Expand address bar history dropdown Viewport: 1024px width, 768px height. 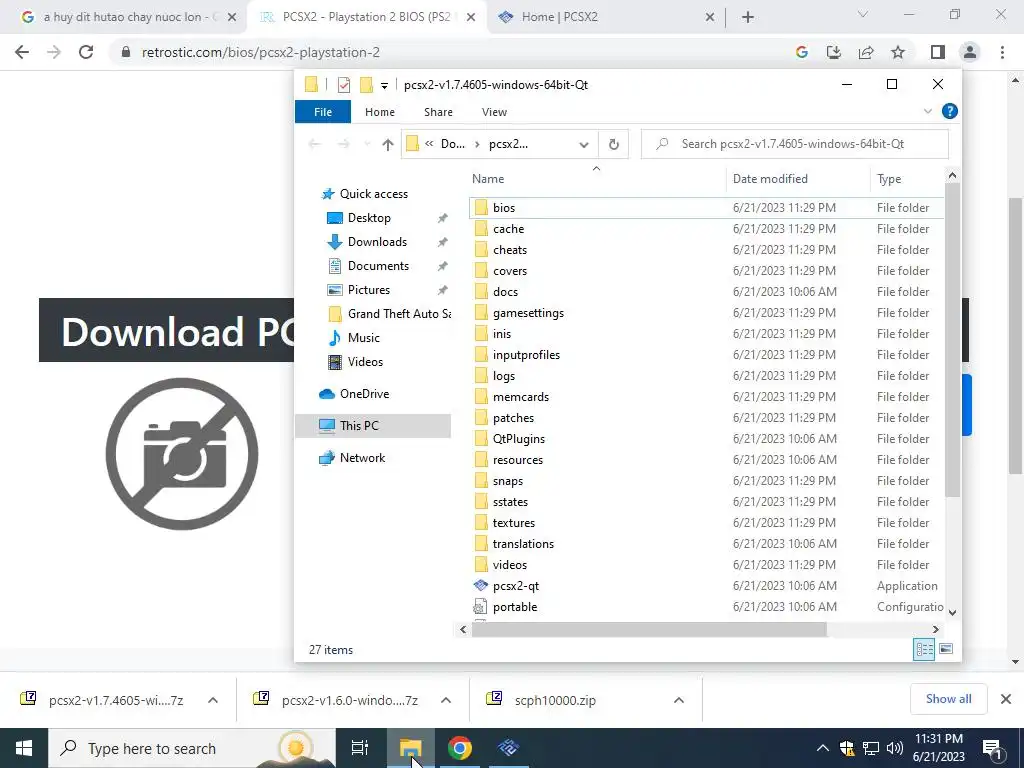click(x=584, y=144)
